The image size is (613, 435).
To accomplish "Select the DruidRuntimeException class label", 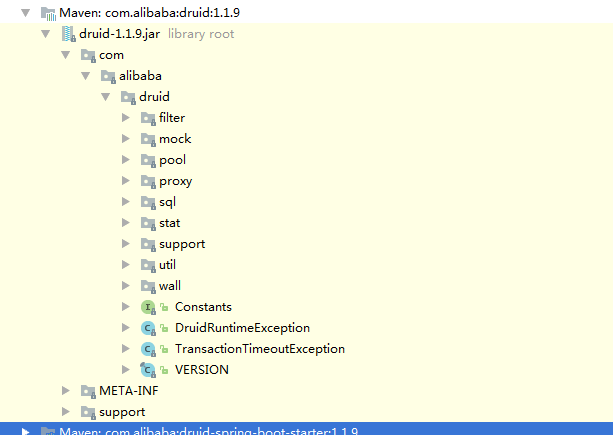I will tap(242, 328).
